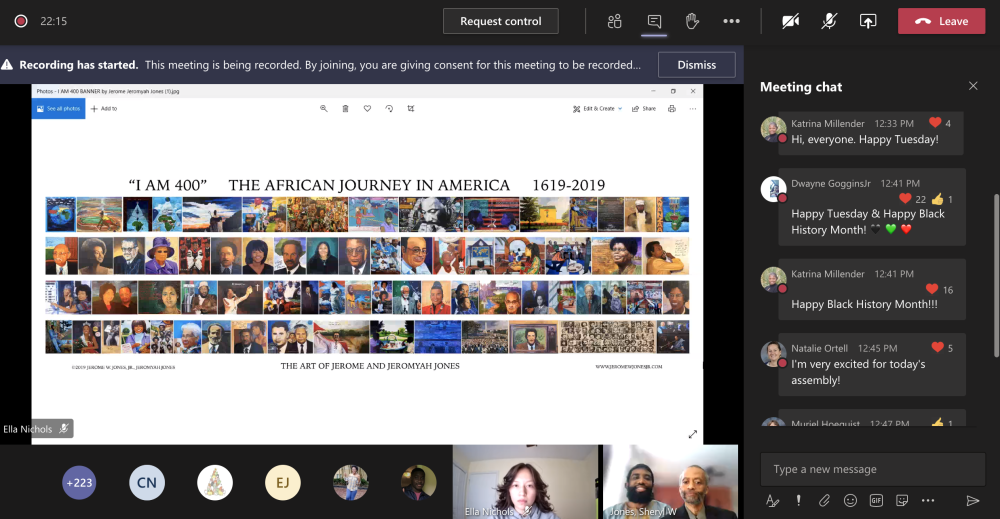Screen dimensions: 1000x519
Task: Toggle the meeting chat conversation icon
Action: coord(654,21)
